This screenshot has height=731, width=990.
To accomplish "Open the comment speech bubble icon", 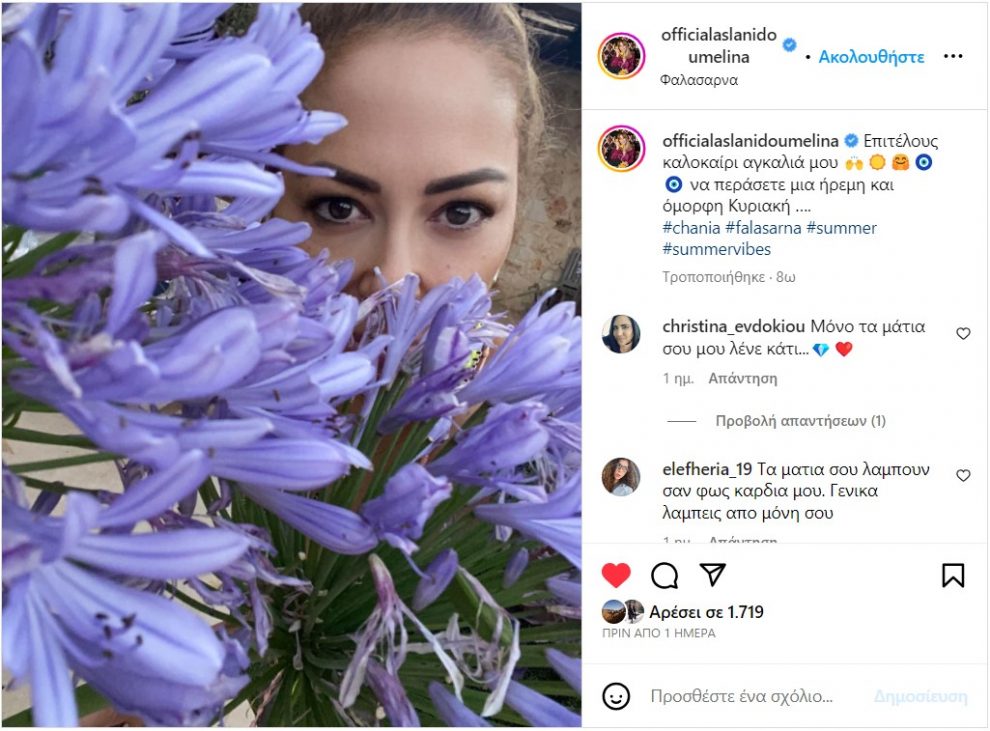I will [x=664, y=575].
